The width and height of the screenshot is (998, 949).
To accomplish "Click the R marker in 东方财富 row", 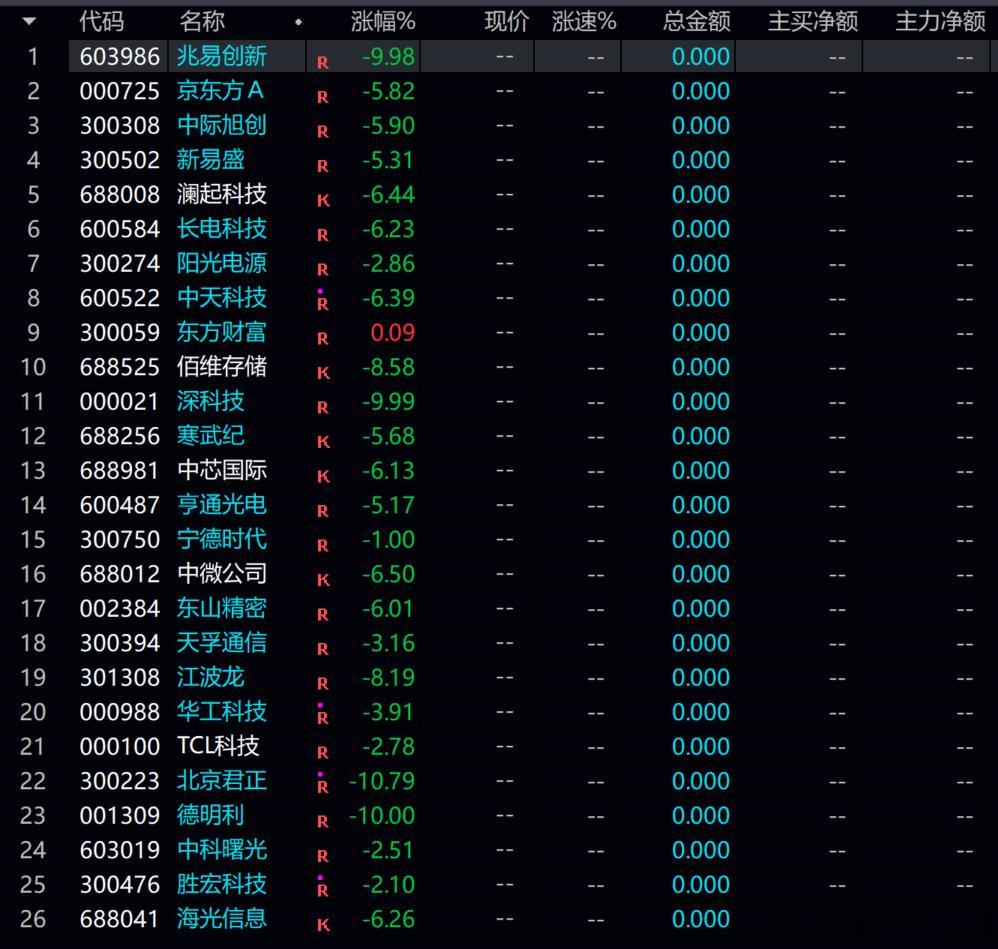I will pos(323,338).
